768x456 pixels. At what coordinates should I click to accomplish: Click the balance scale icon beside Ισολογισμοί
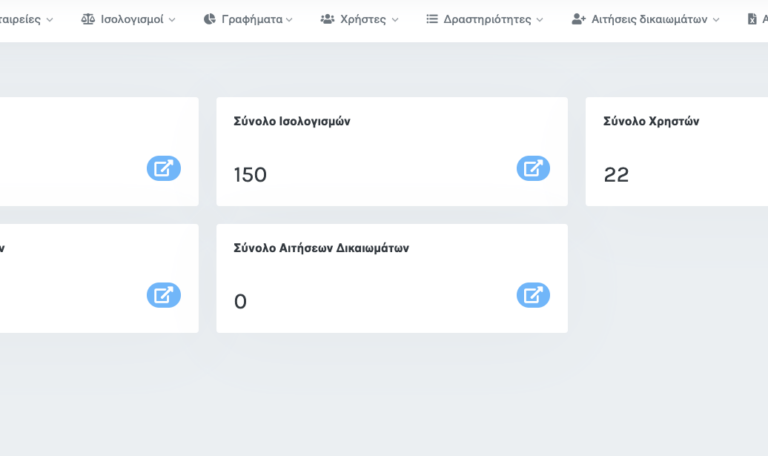pyautogui.click(x=88, y=19)
